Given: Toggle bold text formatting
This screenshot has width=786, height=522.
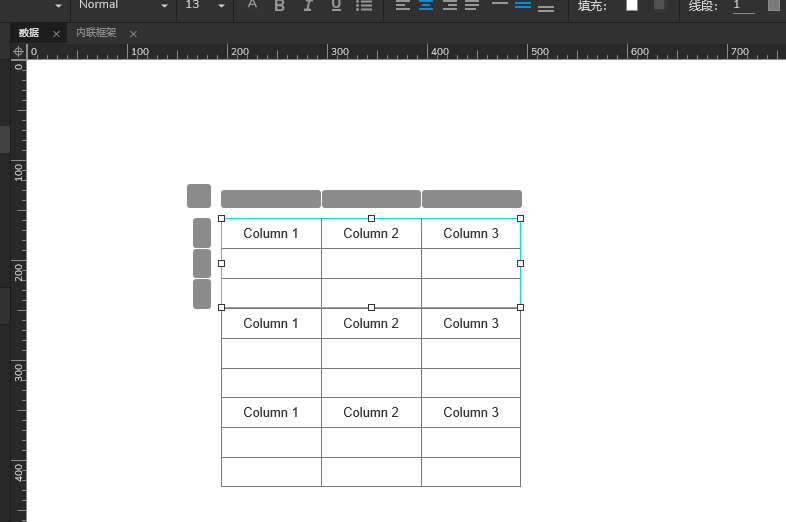Looking at the screenshot, I should pos(279,6).
